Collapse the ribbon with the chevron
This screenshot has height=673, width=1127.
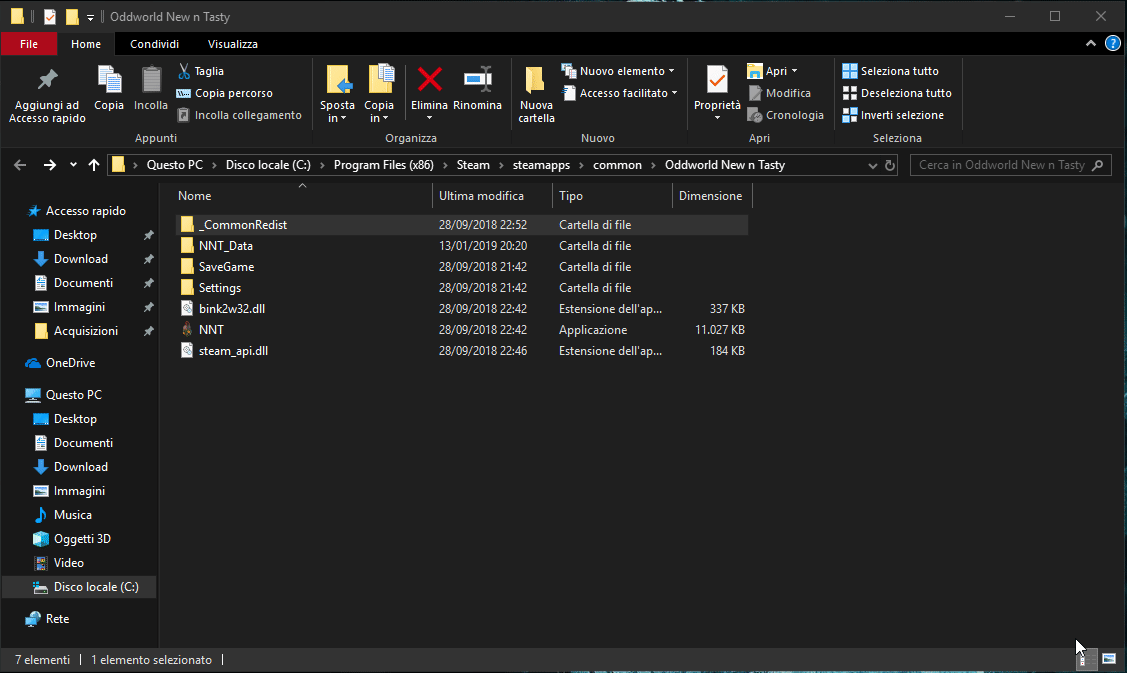tap(1090, 43)
